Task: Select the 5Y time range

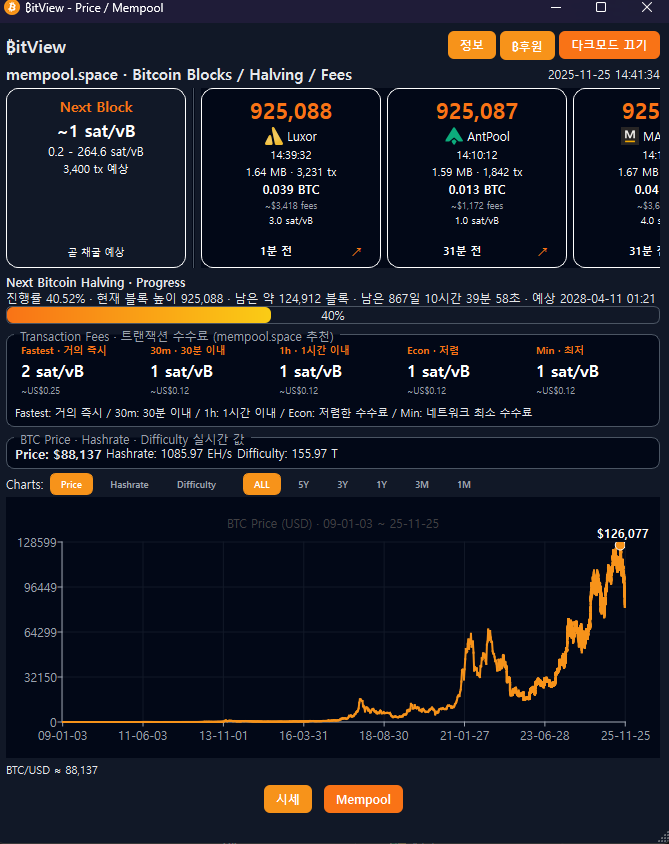Action: 304,484
